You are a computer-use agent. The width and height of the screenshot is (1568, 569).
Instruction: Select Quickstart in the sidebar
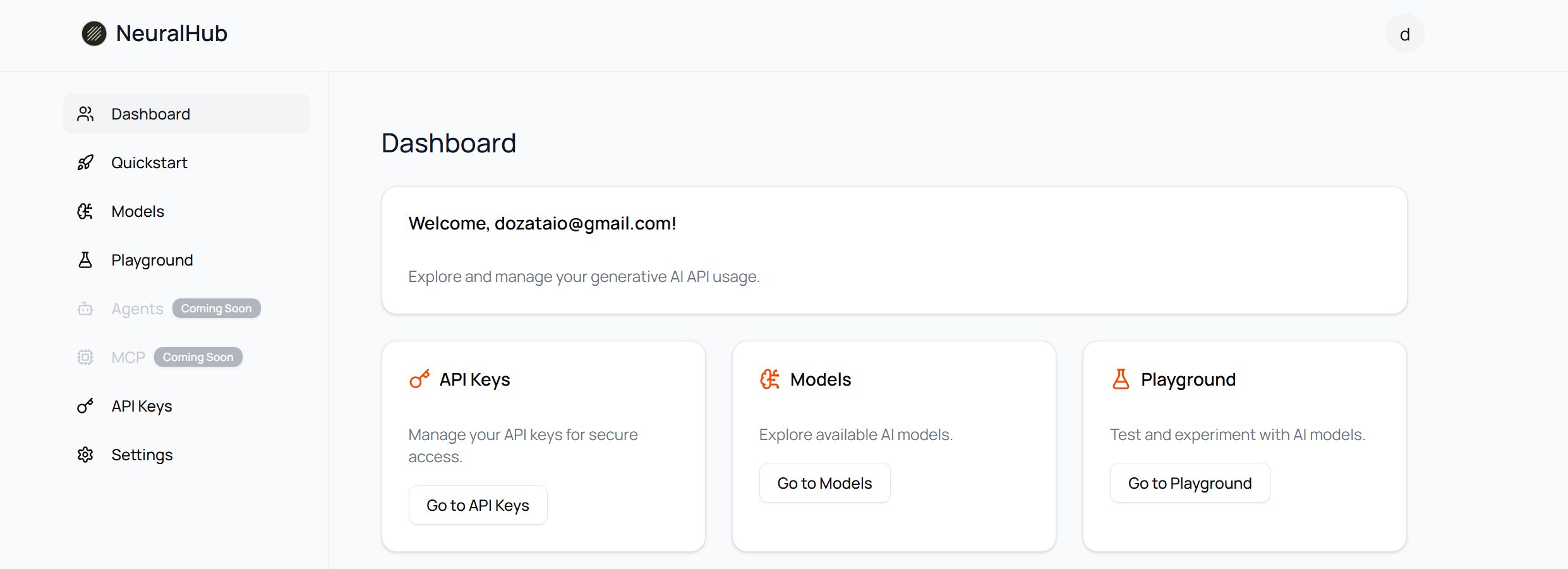(149, 162)
